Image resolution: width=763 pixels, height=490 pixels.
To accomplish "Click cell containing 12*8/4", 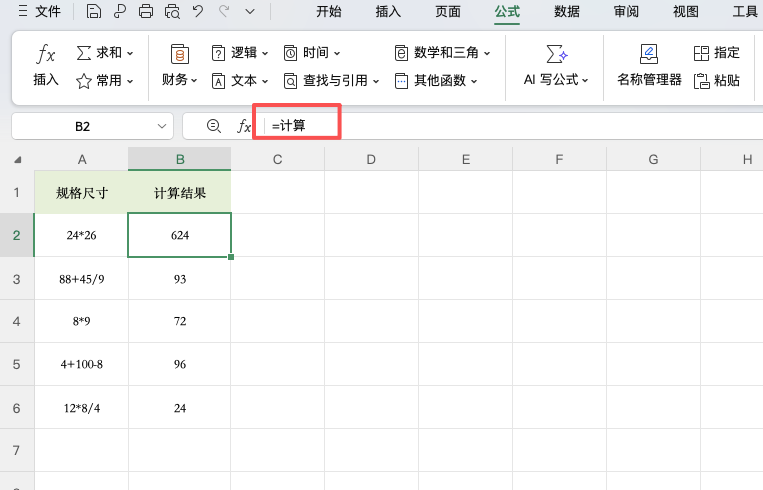I will [82, 408].
